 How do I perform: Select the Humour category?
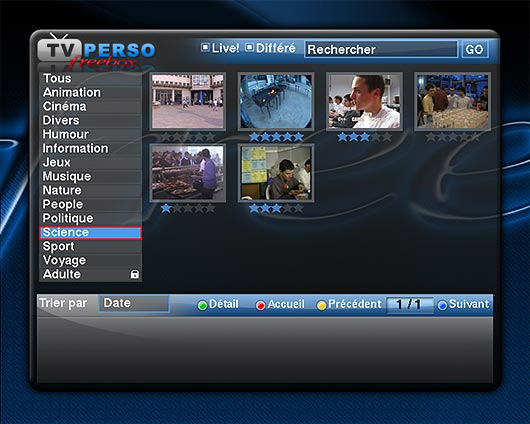pyautogui.click(x=91, y=134)
